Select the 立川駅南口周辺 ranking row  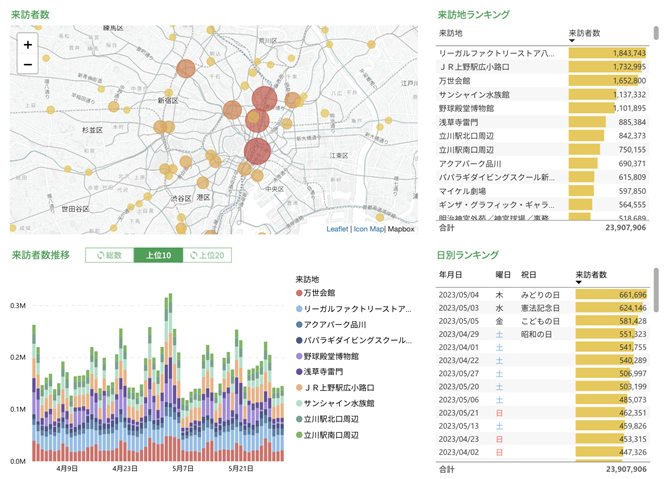(x=542, y=150)
